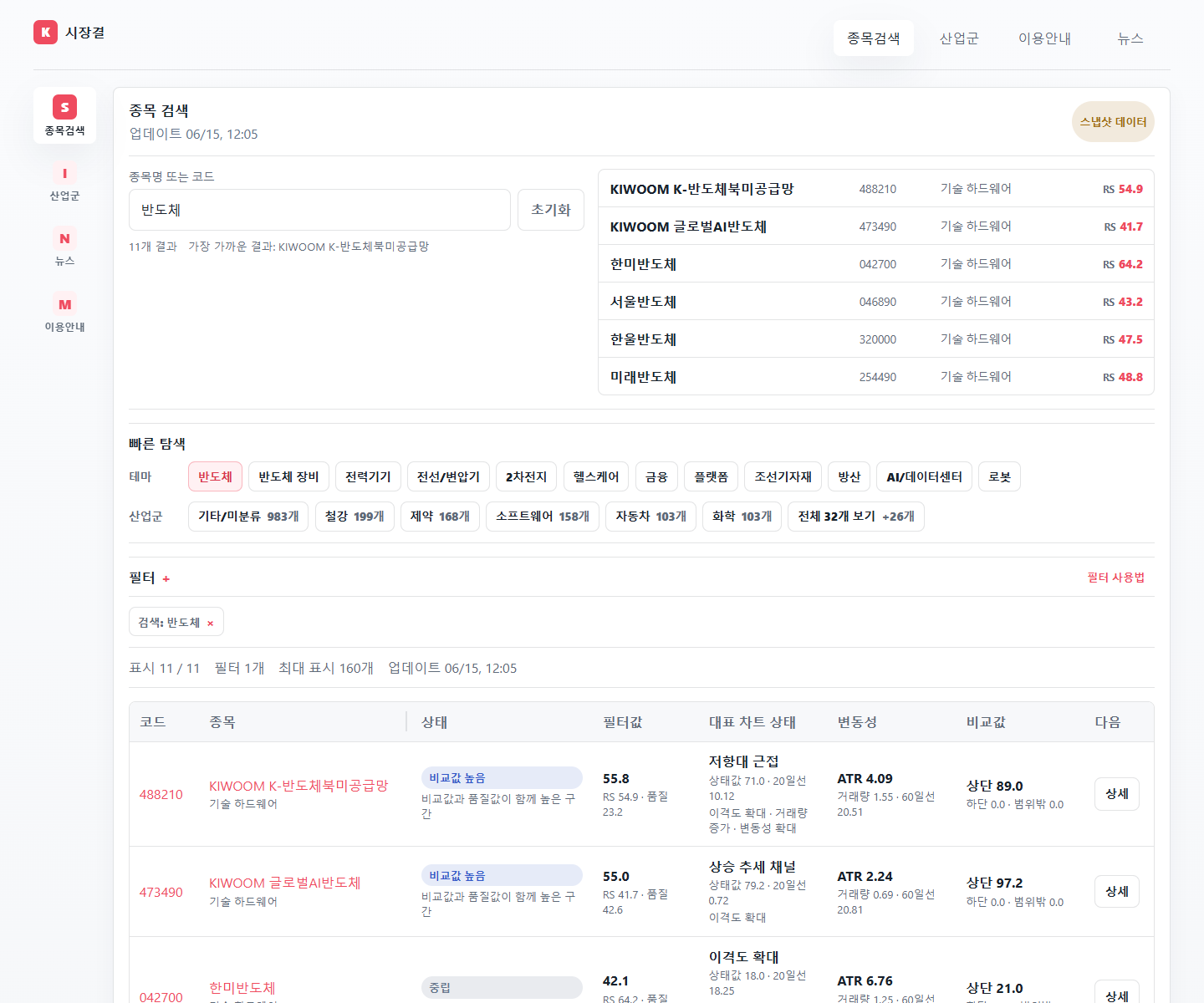The height and width of the screenshot is (1003, 1204).
Task: Click ATR 4.09 value in 488210 row
Action: coord(865,778)
